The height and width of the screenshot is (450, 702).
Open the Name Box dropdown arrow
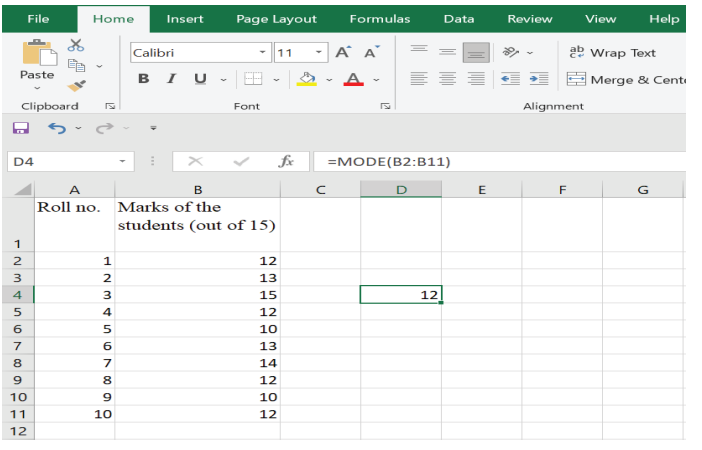pos(122,161)
